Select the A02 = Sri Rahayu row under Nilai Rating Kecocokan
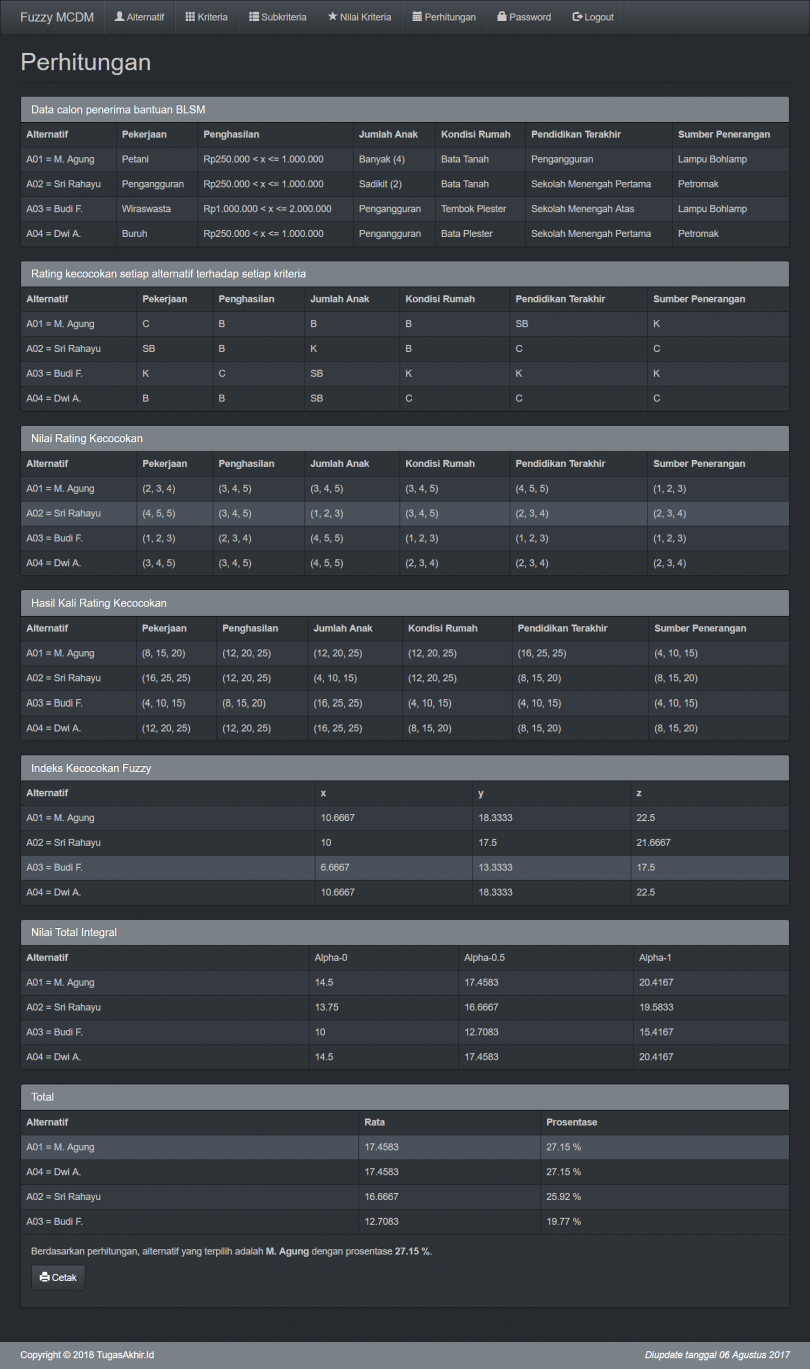 pos(404,513)
